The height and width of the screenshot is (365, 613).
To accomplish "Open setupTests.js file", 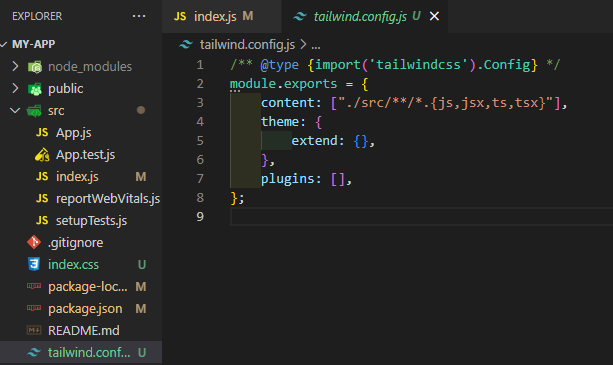I will (x=91, y=220).
